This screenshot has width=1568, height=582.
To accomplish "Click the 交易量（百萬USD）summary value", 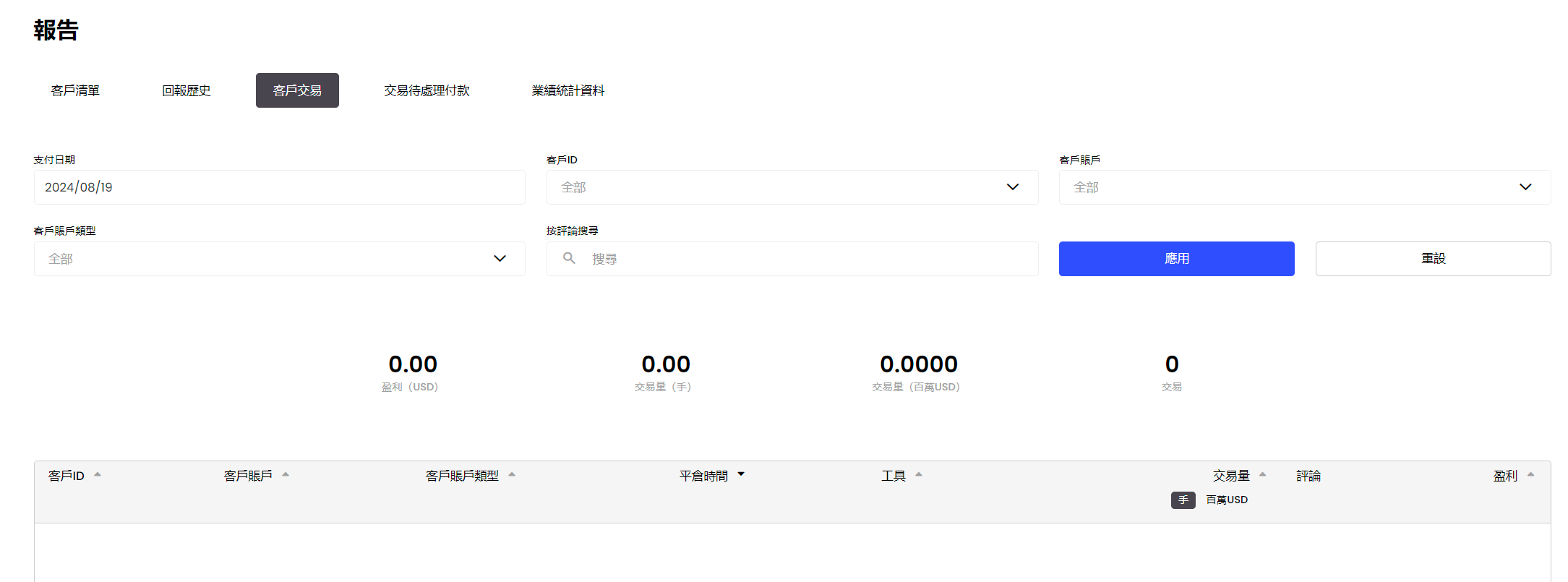I will pos(919,364).
